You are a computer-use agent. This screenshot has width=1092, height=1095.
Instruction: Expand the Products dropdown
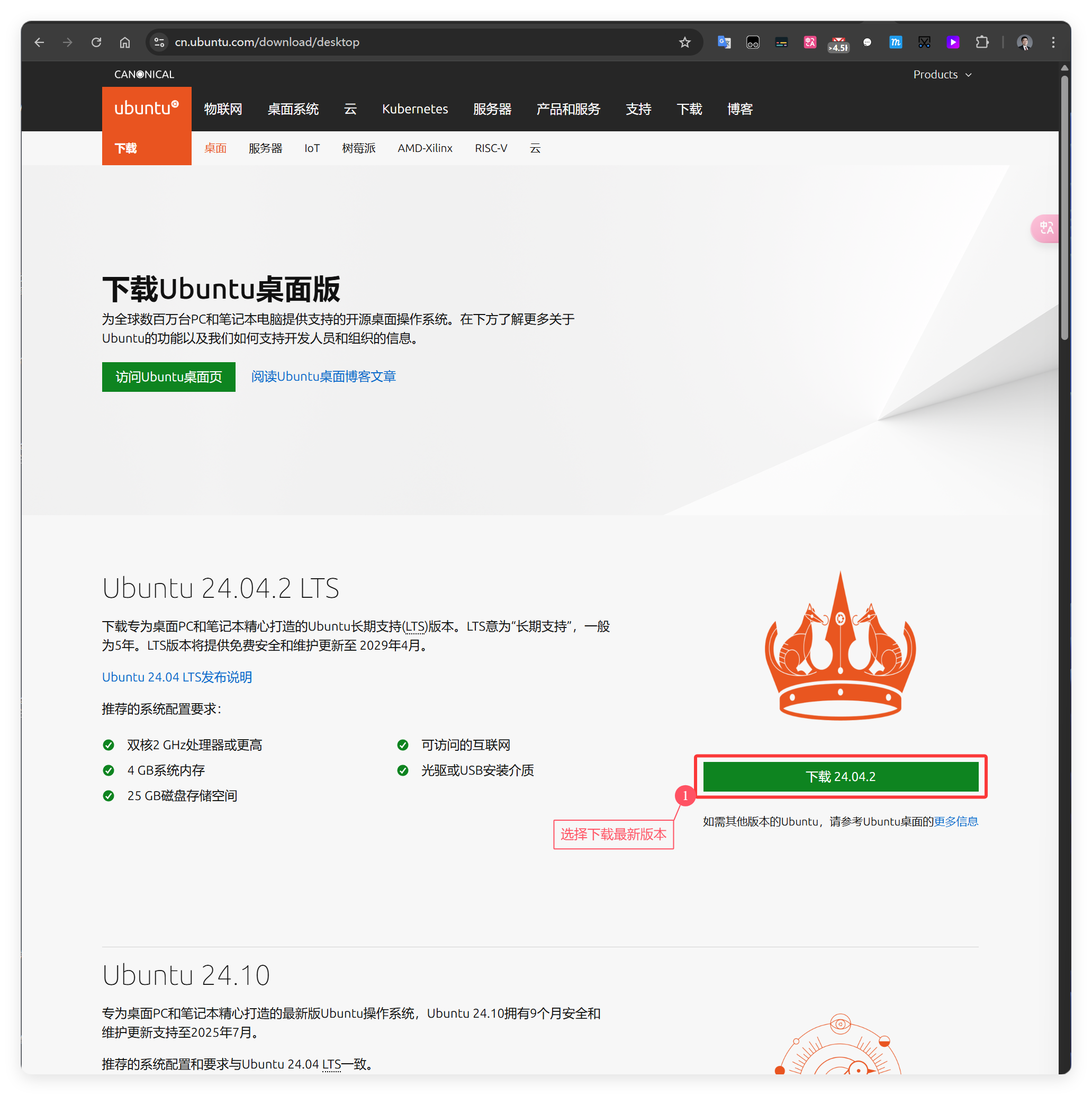[x=942, y=75]
